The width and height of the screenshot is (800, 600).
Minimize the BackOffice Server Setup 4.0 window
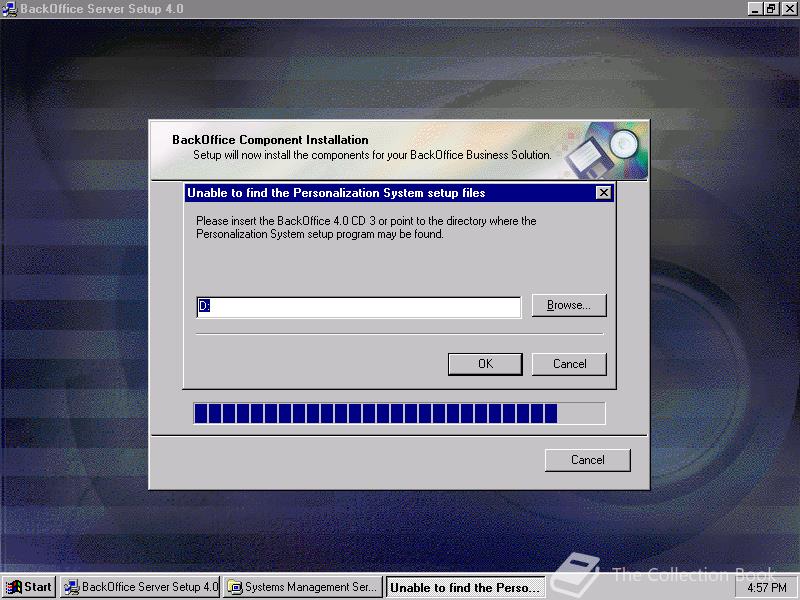click(x=755, y=9)
